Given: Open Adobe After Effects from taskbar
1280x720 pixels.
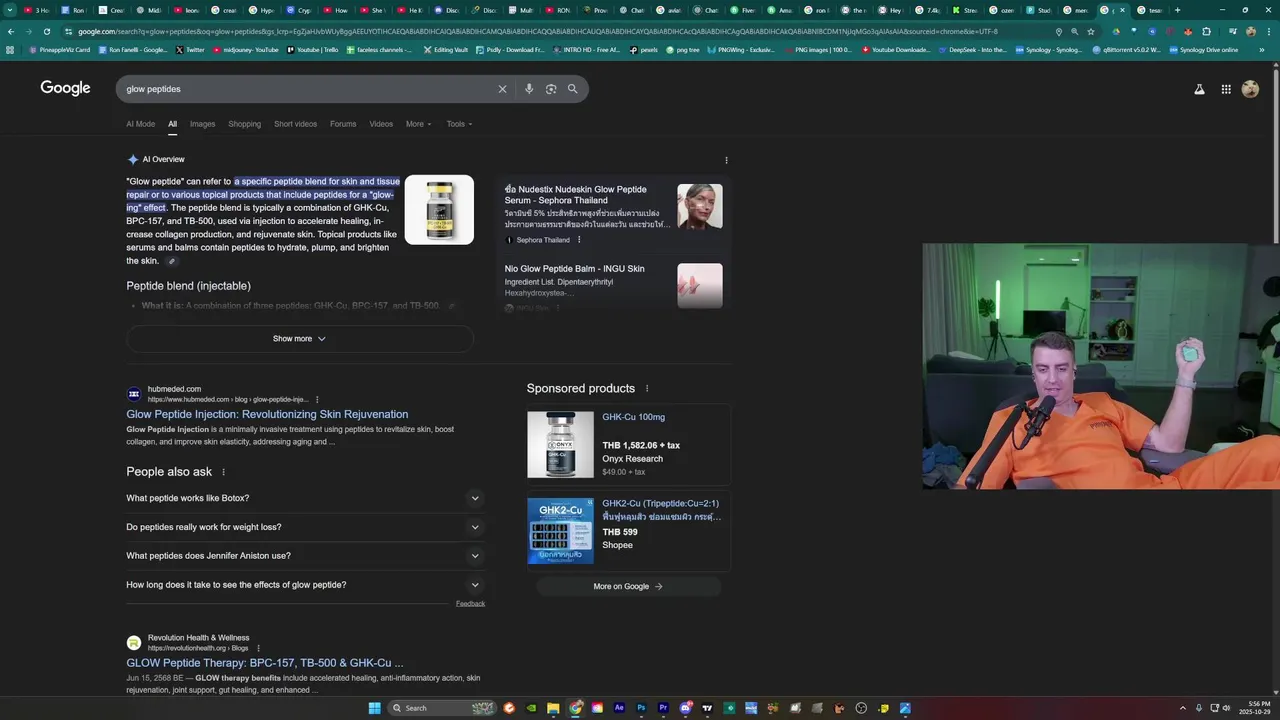Looking at the screenshot, I should coord(619,708).
